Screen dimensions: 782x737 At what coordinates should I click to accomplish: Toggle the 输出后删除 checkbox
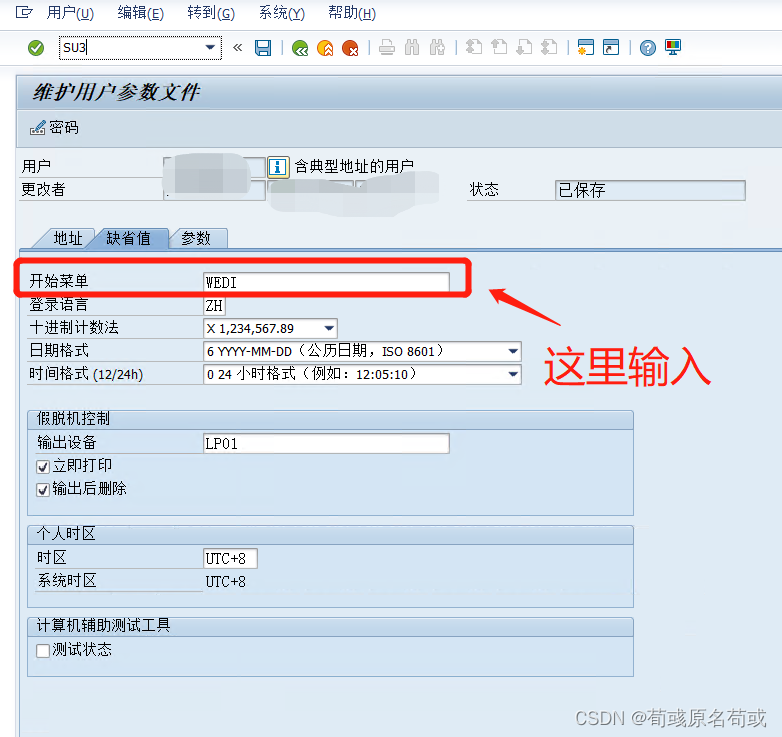click(43, 490)
